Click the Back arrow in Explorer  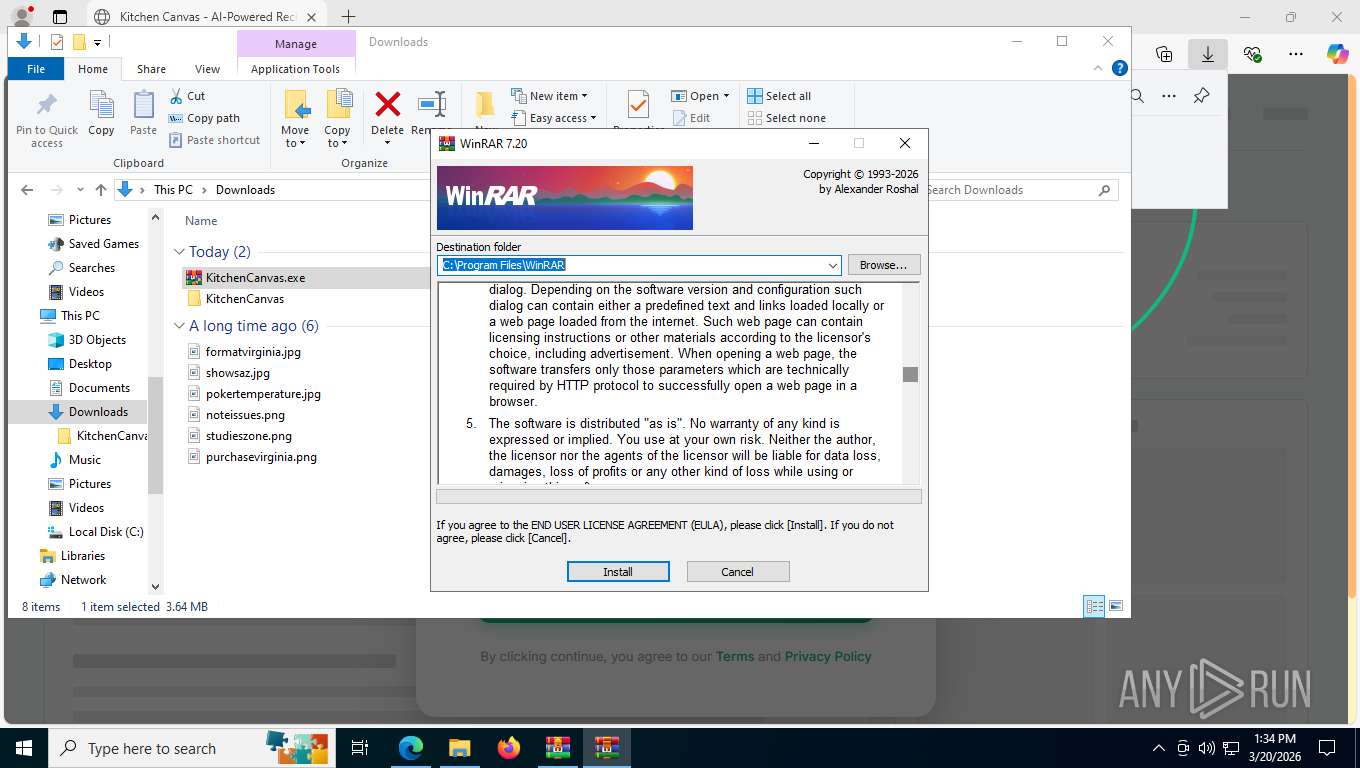(x=27, y=190)
